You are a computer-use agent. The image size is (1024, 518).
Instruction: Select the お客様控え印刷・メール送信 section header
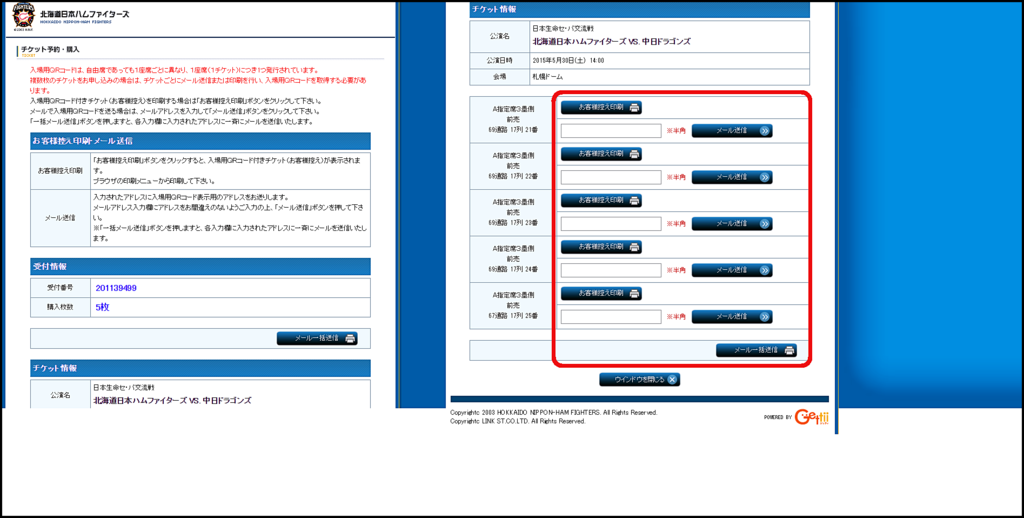click(x=200, y=141)
